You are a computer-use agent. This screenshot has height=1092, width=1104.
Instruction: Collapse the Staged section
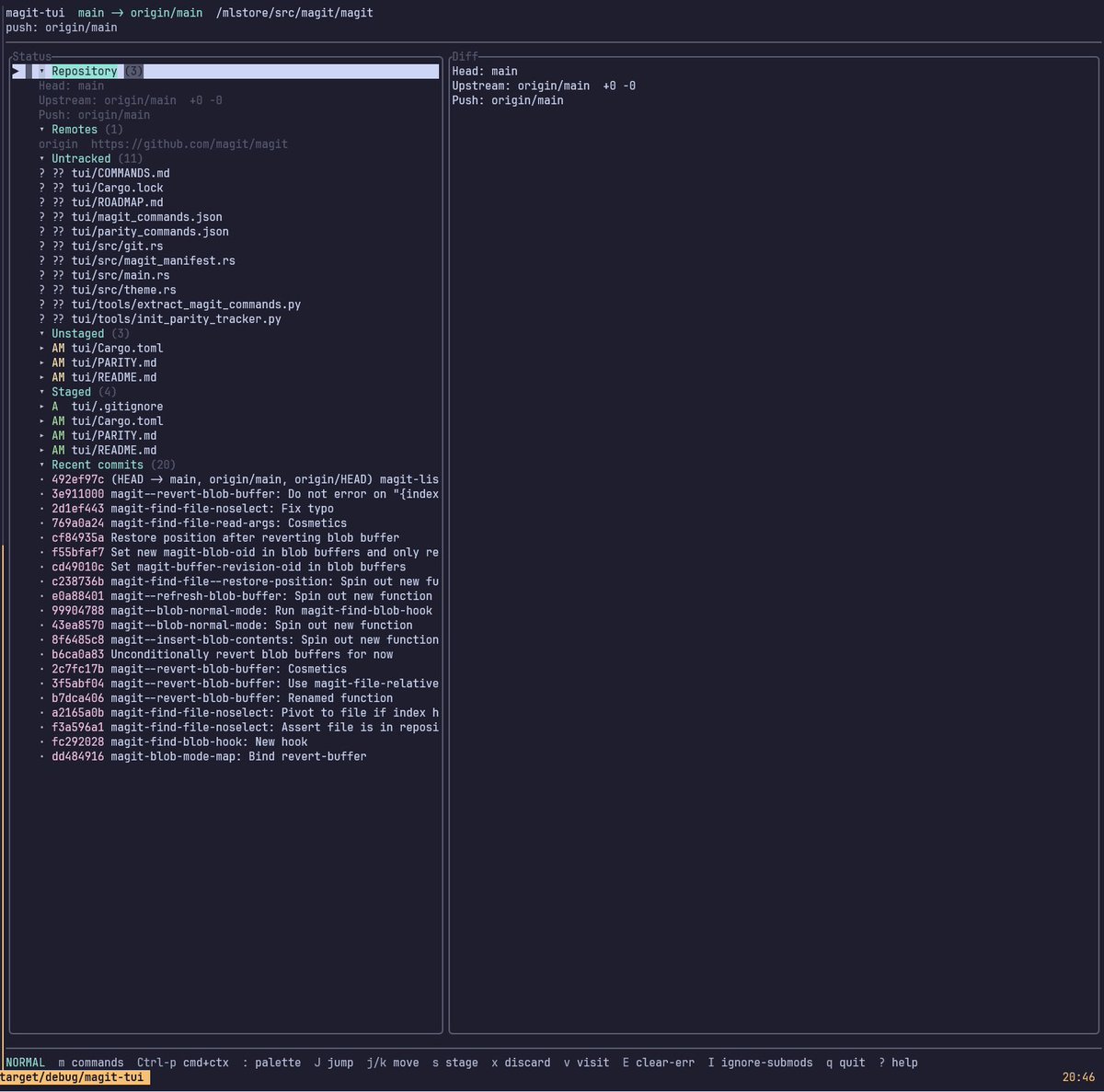[x=42, y=392]
